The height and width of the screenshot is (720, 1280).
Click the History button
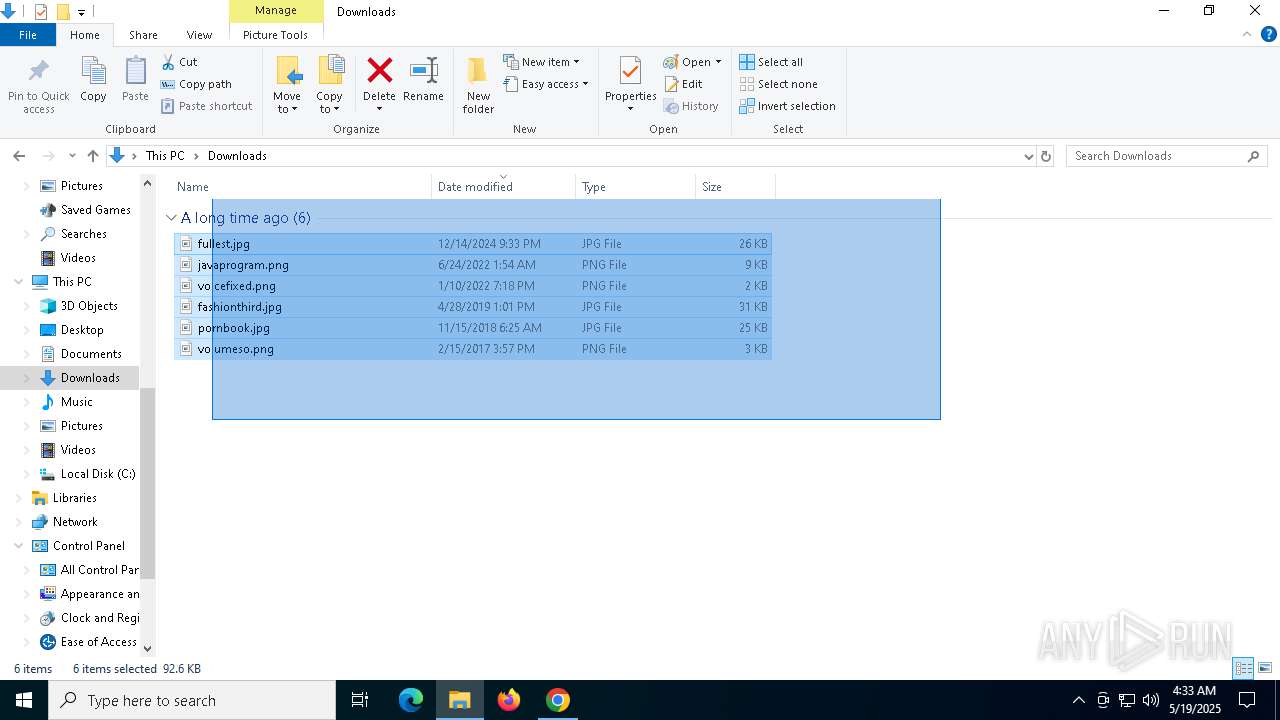pos(691,106)
